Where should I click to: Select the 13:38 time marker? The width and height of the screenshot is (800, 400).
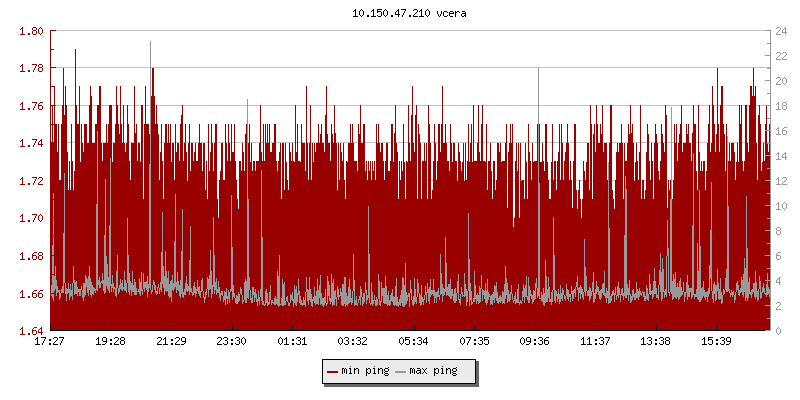(x=656, y=341)
